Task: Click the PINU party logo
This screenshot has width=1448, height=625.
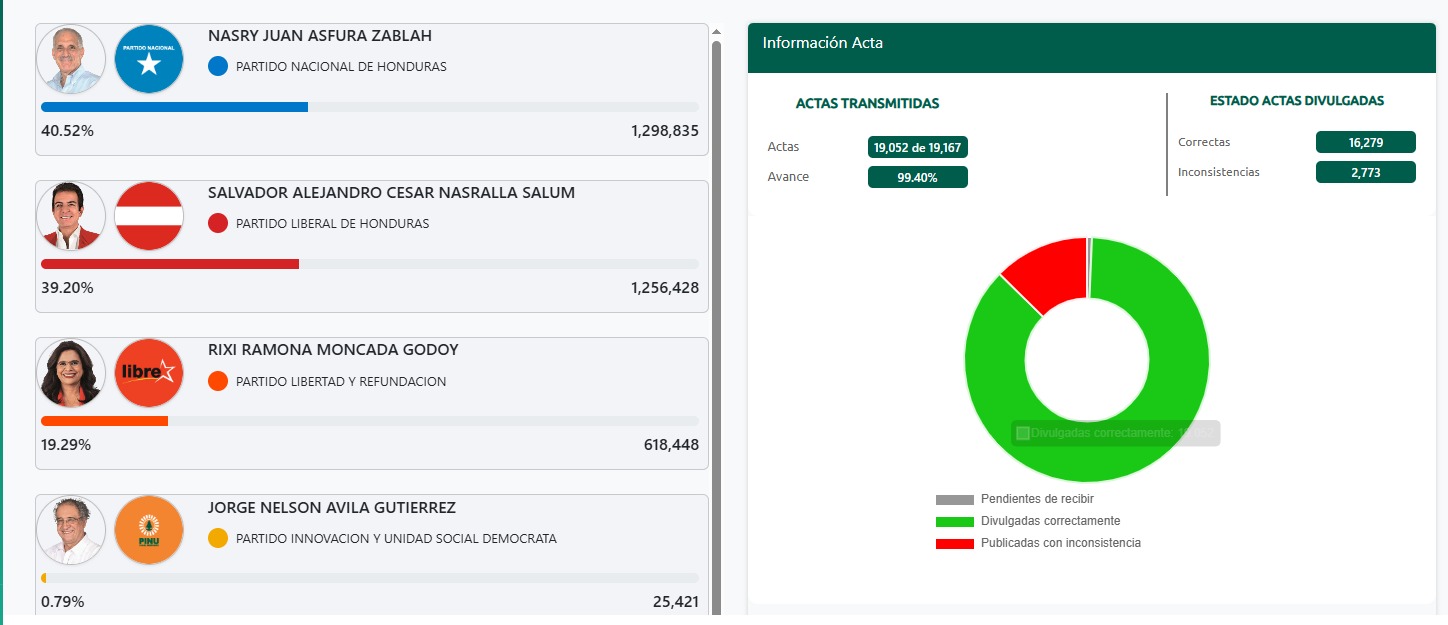Action: (149, 530)
